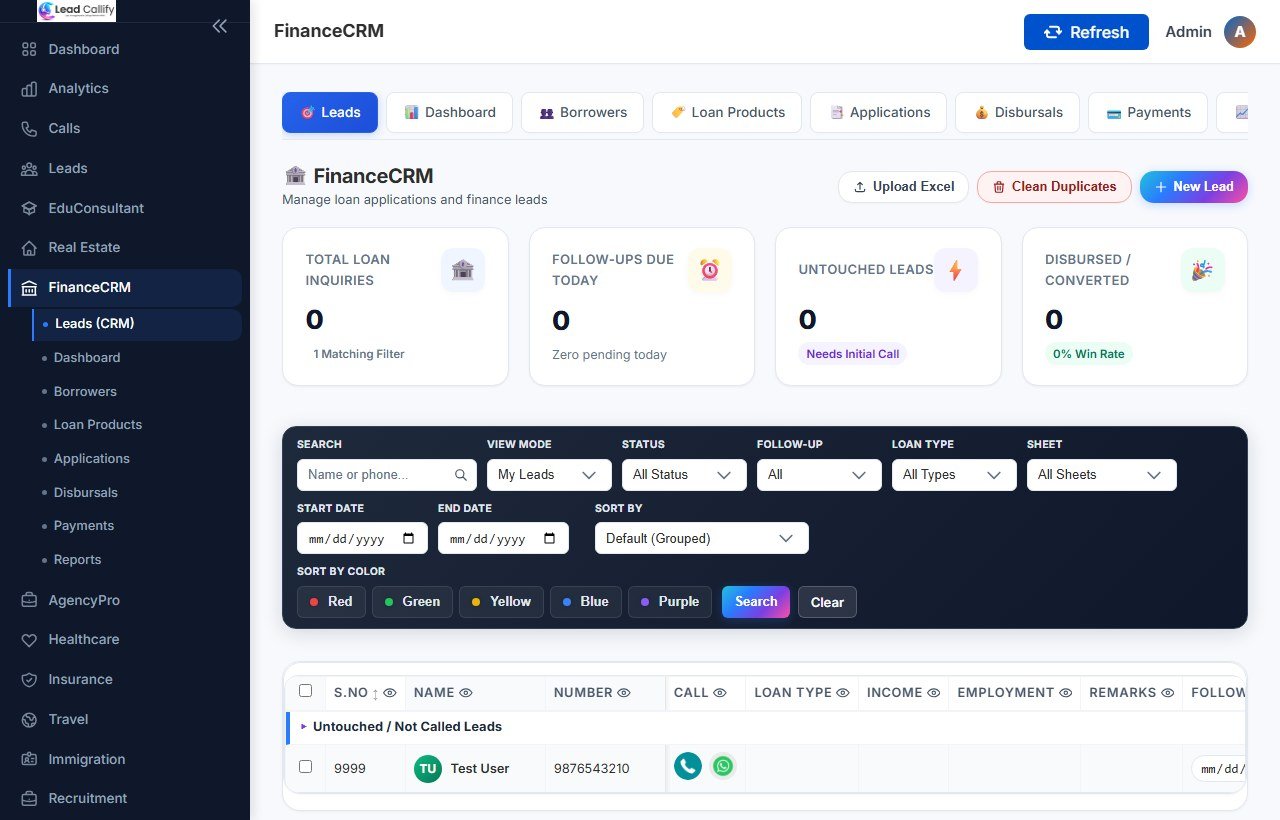The image size is (1280, 820).
Task: Toggle visibility of the LOAN TYPE column
Action: coord(843,692)
